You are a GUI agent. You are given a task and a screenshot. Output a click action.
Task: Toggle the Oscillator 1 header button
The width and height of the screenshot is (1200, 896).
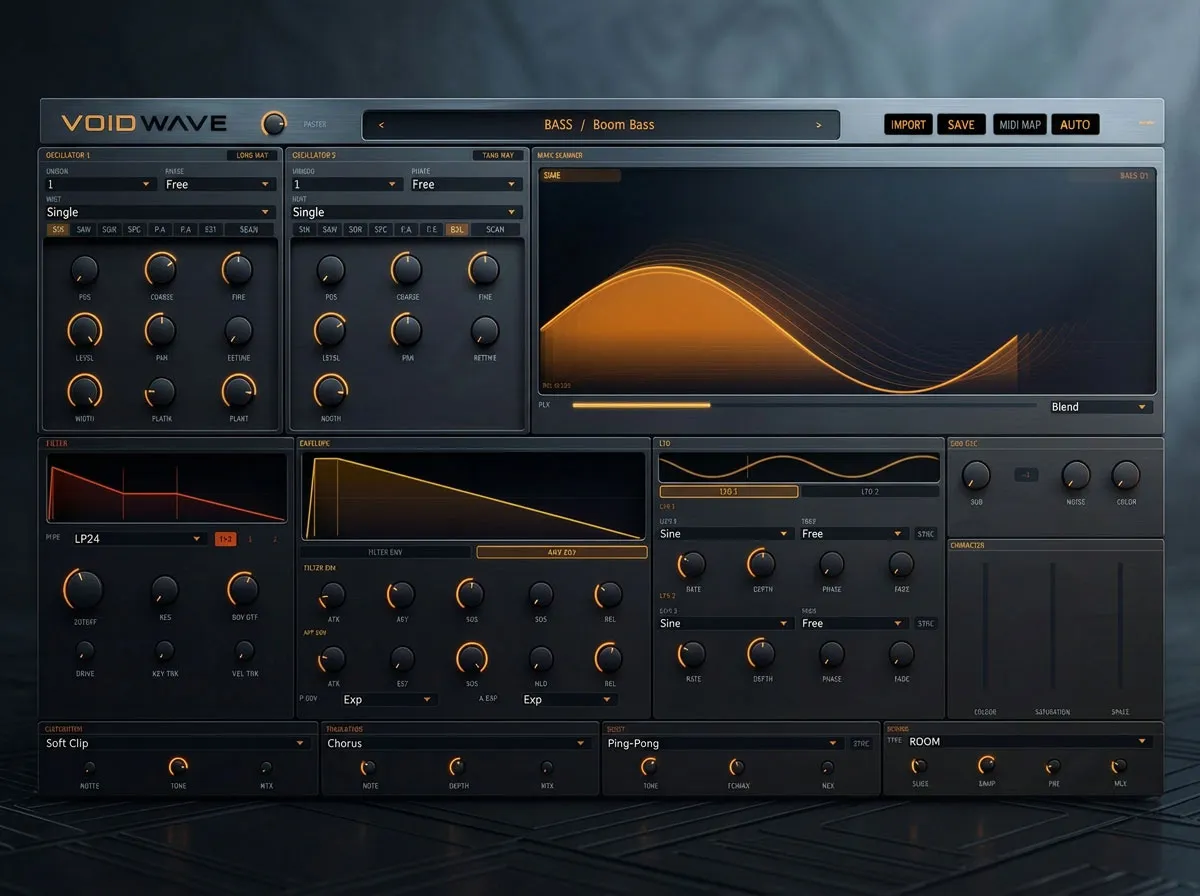(x=252, y=155)
